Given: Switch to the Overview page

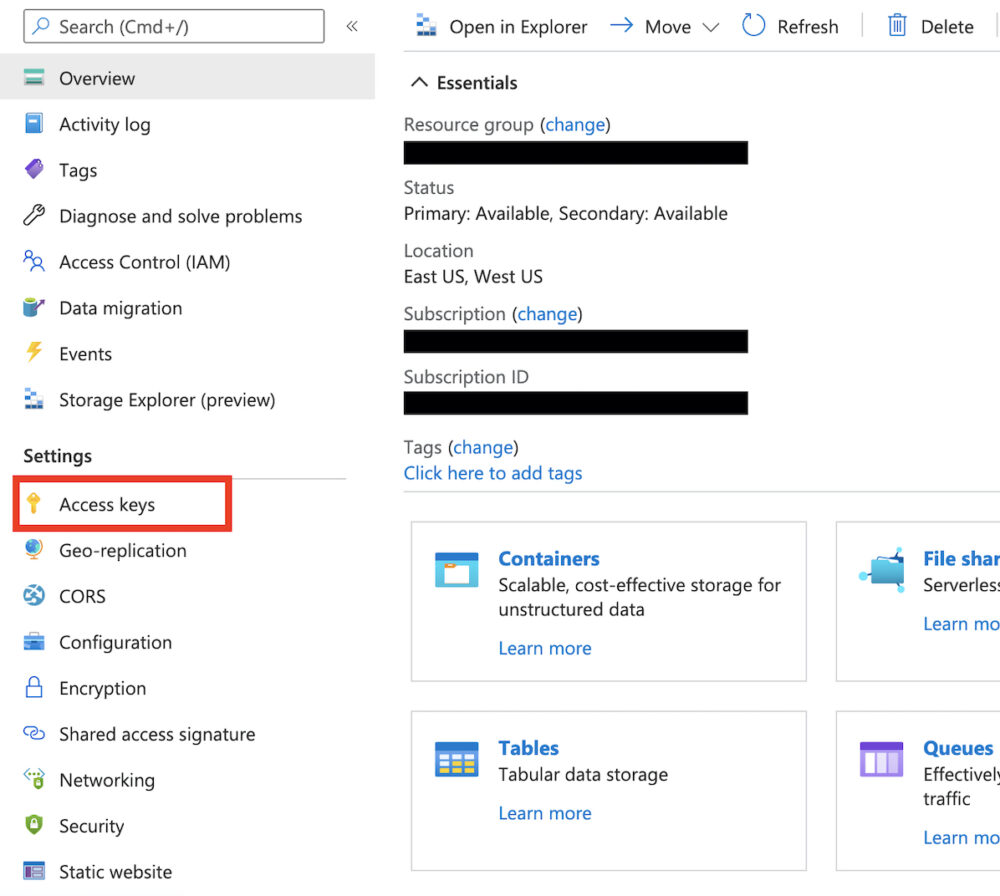Looking at the screenshot, I should pos(97,77).
